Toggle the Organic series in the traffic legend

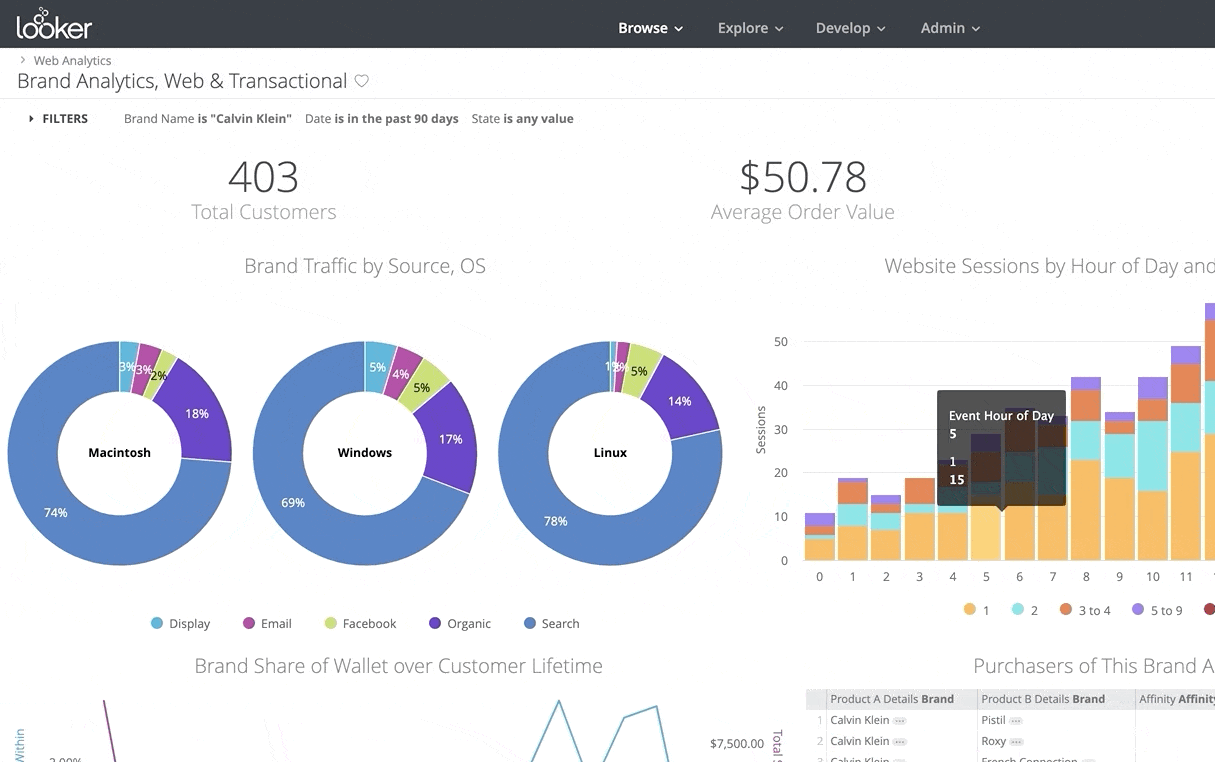[459, 623]
